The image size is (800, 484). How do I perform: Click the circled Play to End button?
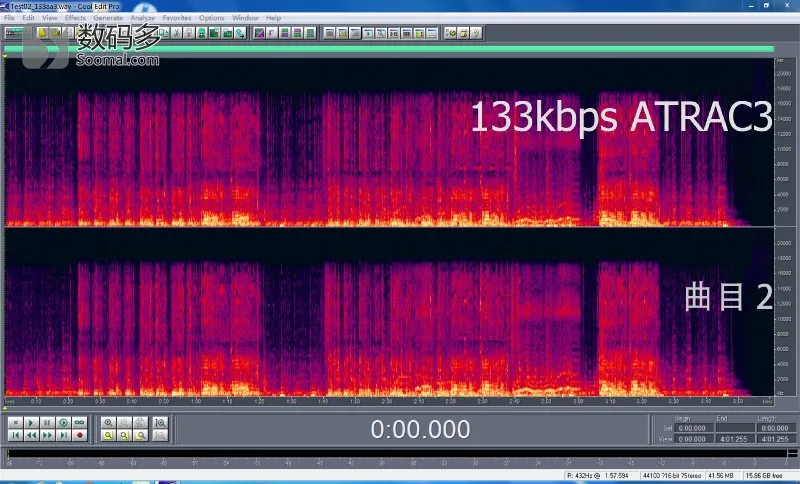(63, 423)
